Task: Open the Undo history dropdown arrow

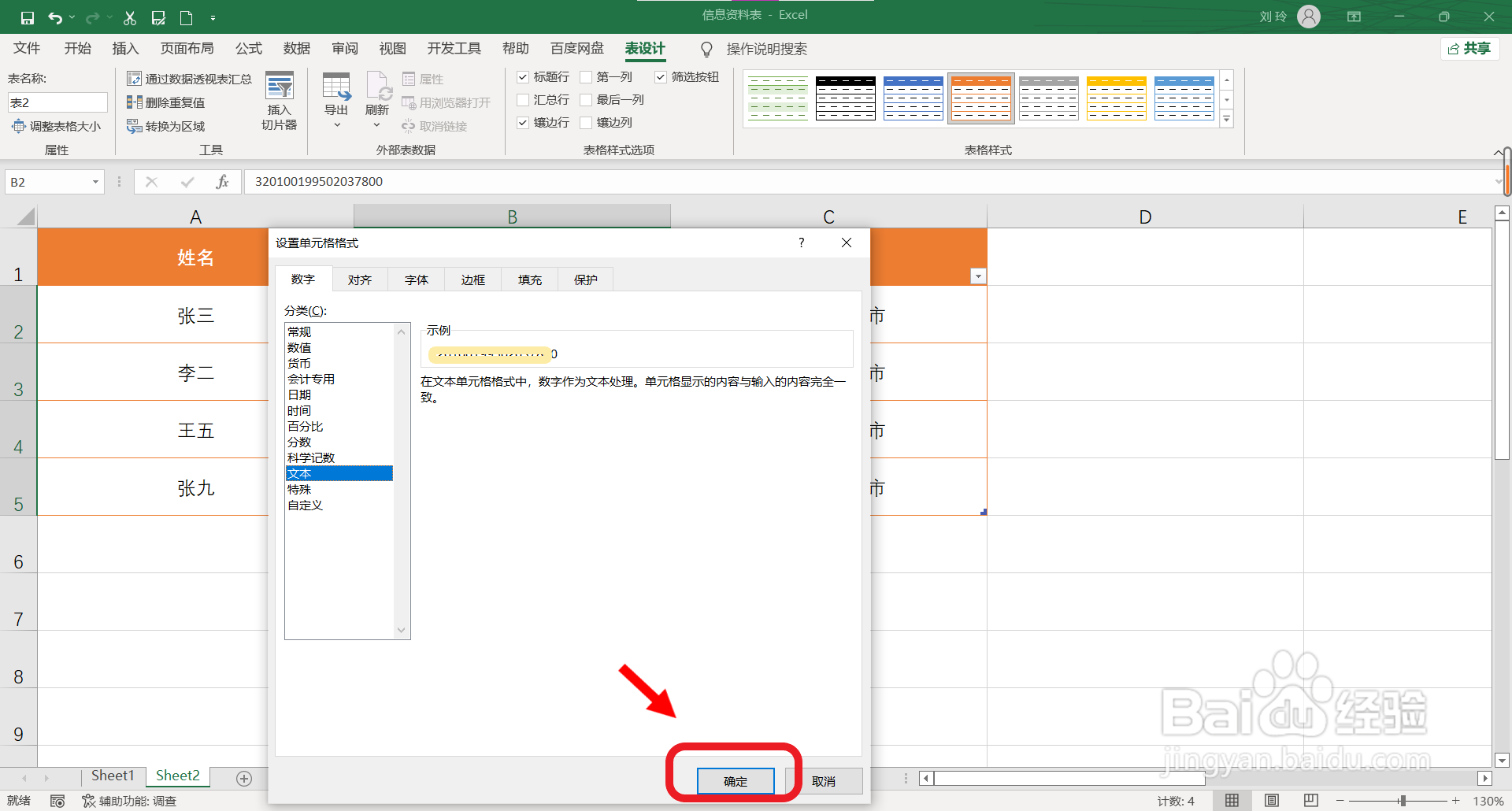Action: pos(72,17)
